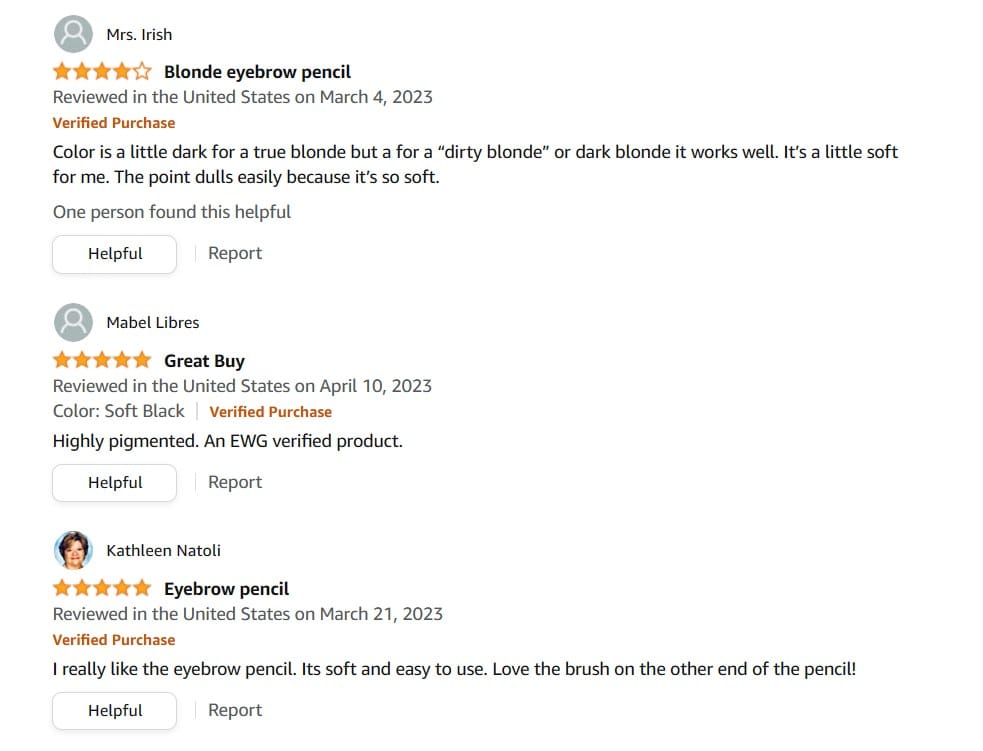The image size is (983, 751).
Task: Open the "Great Buy" review title
Action: point(204,361)
